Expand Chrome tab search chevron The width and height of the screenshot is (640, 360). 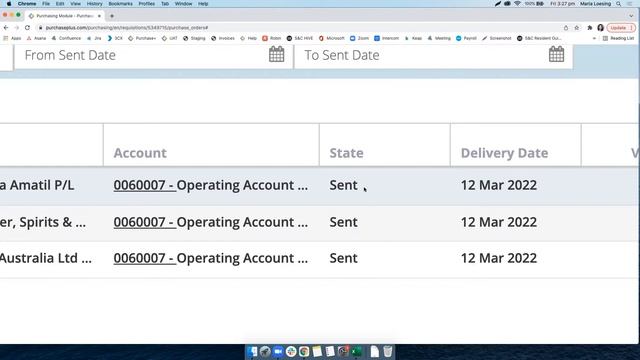coord(631,16)
